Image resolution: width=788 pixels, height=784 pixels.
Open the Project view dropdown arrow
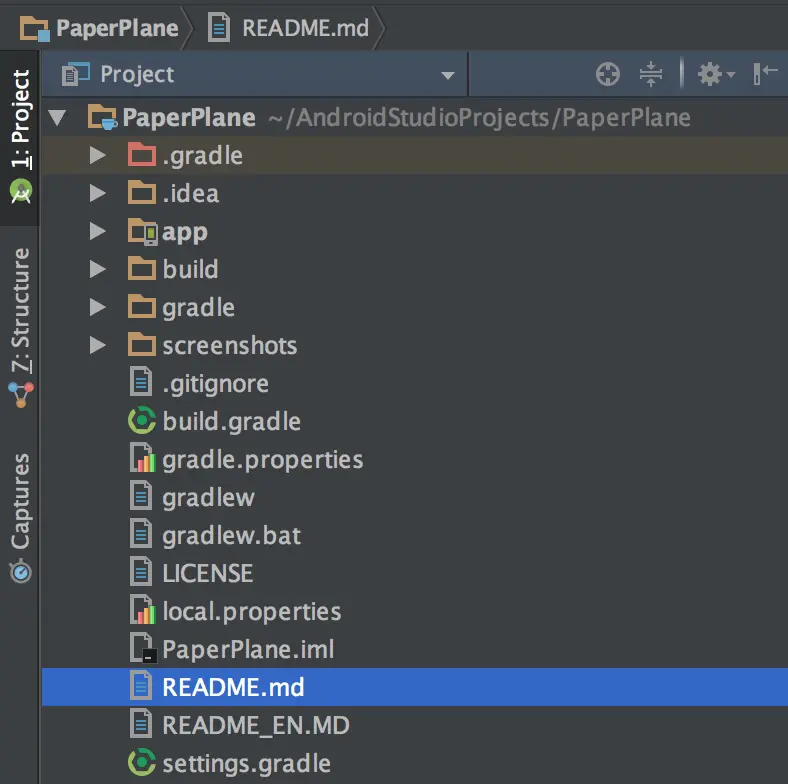447,76
